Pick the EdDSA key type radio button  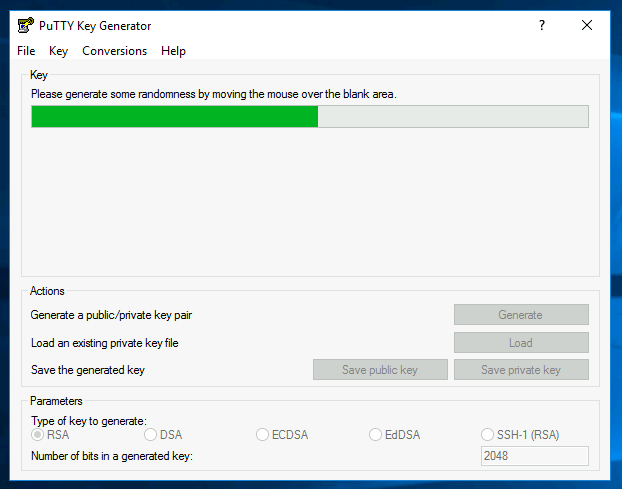click(x=376, y=435)
